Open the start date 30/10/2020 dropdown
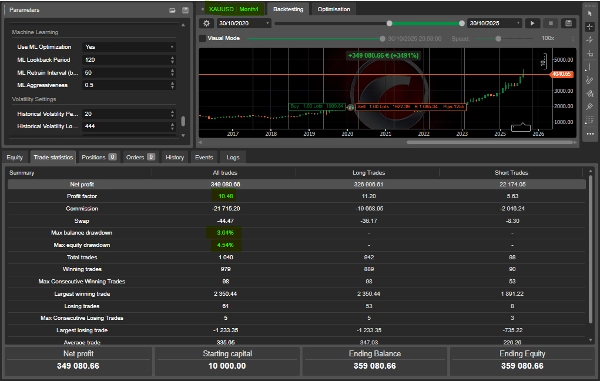The width and height of the screenshot is (600, 381). tap(244, 23)
